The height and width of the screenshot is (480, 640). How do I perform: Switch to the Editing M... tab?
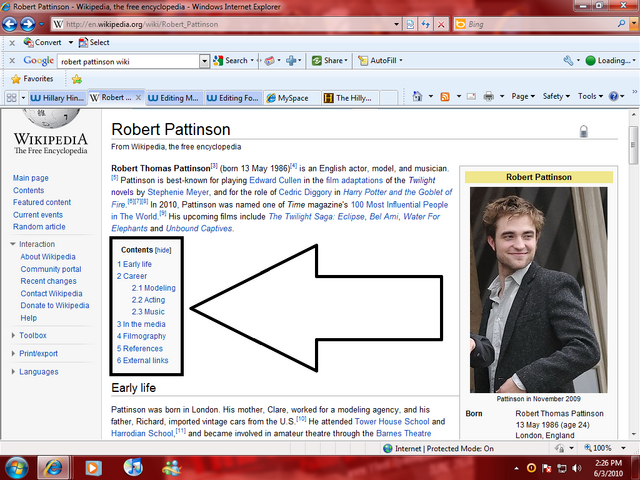174,98
